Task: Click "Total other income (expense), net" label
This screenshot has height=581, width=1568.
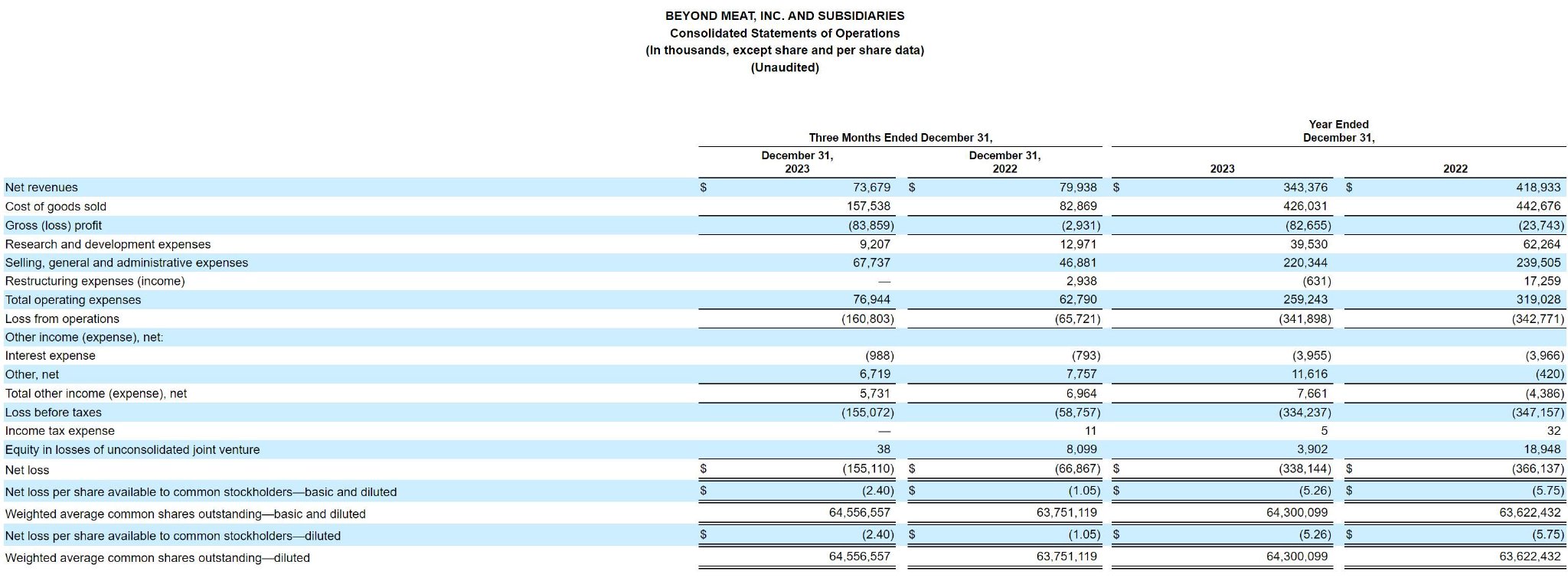Action: (96, 393)
